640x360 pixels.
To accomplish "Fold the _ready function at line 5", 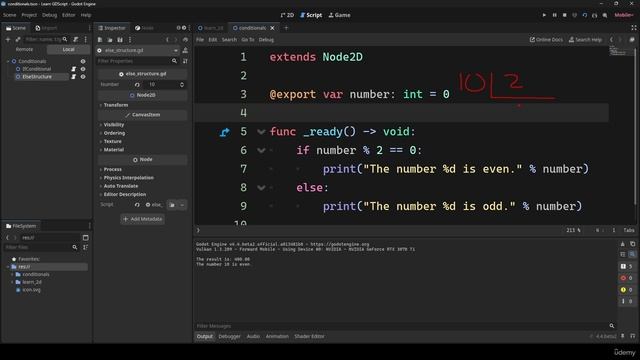I will [x=261, y=132].
